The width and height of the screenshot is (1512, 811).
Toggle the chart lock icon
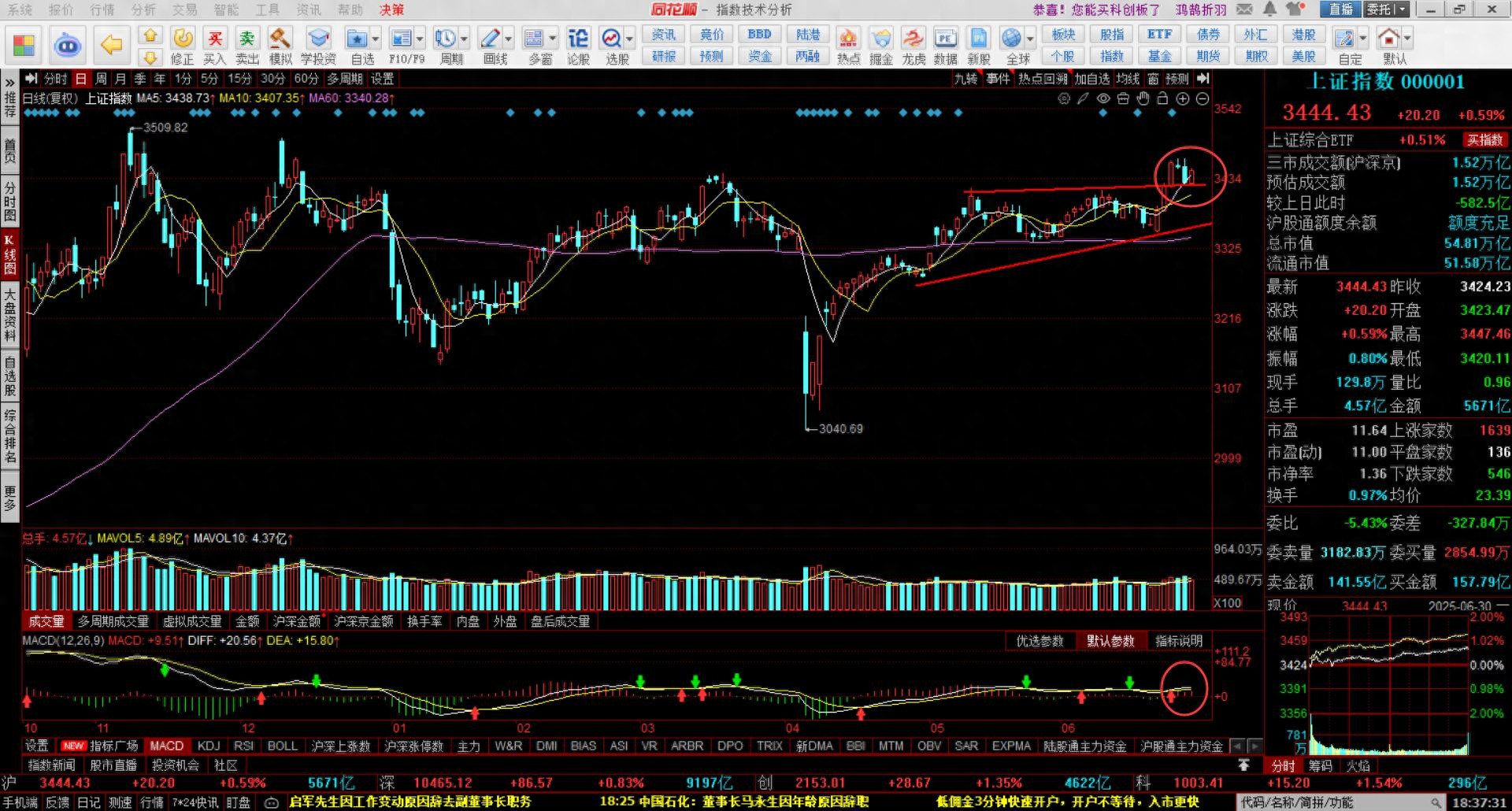(x=1162, y=98)
